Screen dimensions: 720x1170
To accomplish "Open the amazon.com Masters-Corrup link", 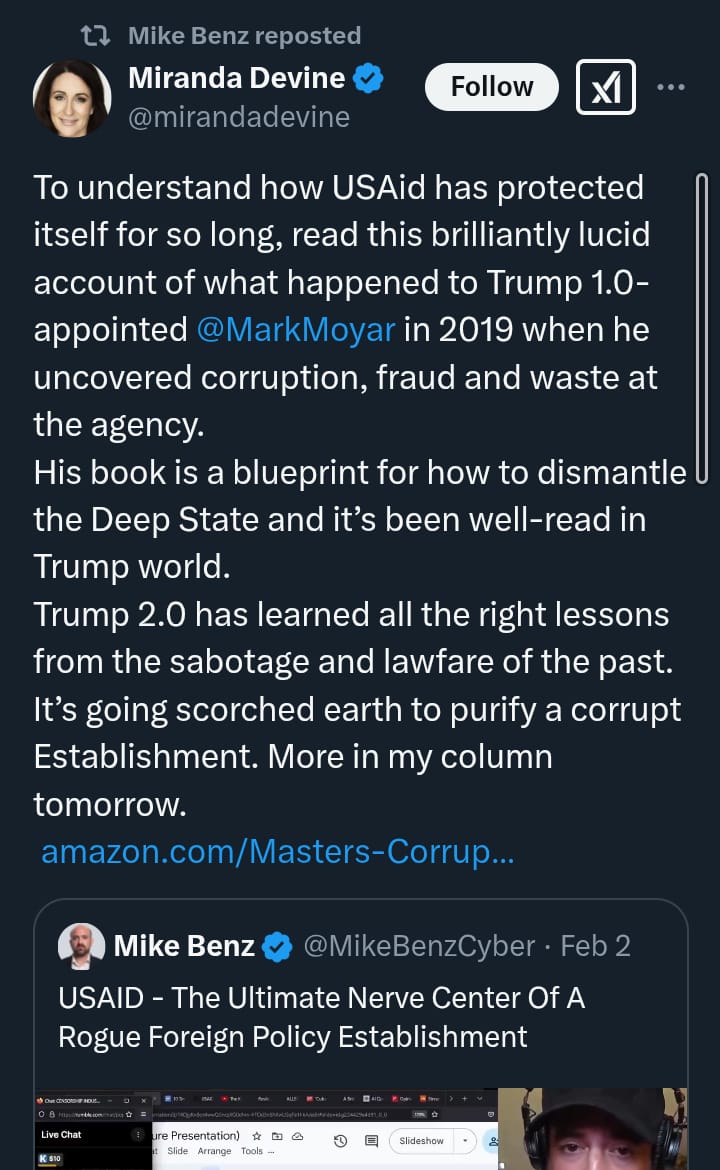I will [x=278, y=852].
